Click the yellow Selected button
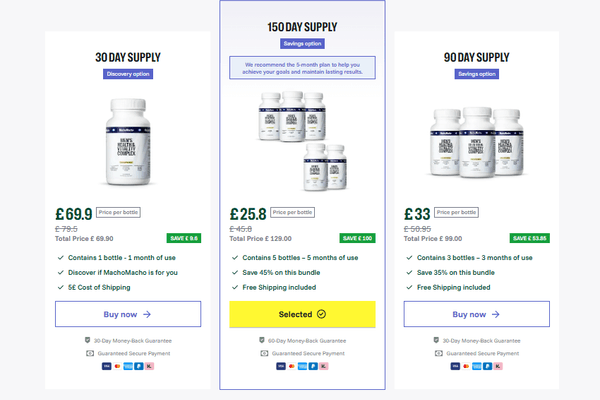The height and width of the screenshot is (400, 600). (x=301, y=314)
